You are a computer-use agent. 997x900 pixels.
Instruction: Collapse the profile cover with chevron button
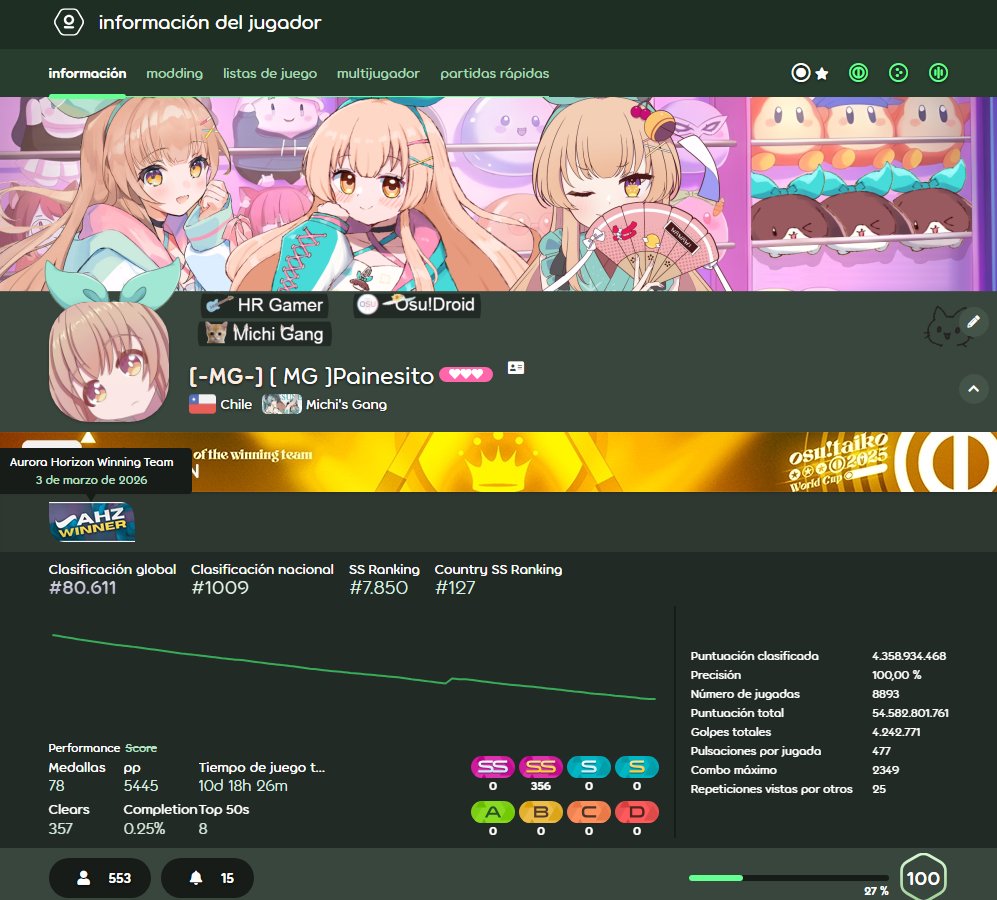coord(973,389)
